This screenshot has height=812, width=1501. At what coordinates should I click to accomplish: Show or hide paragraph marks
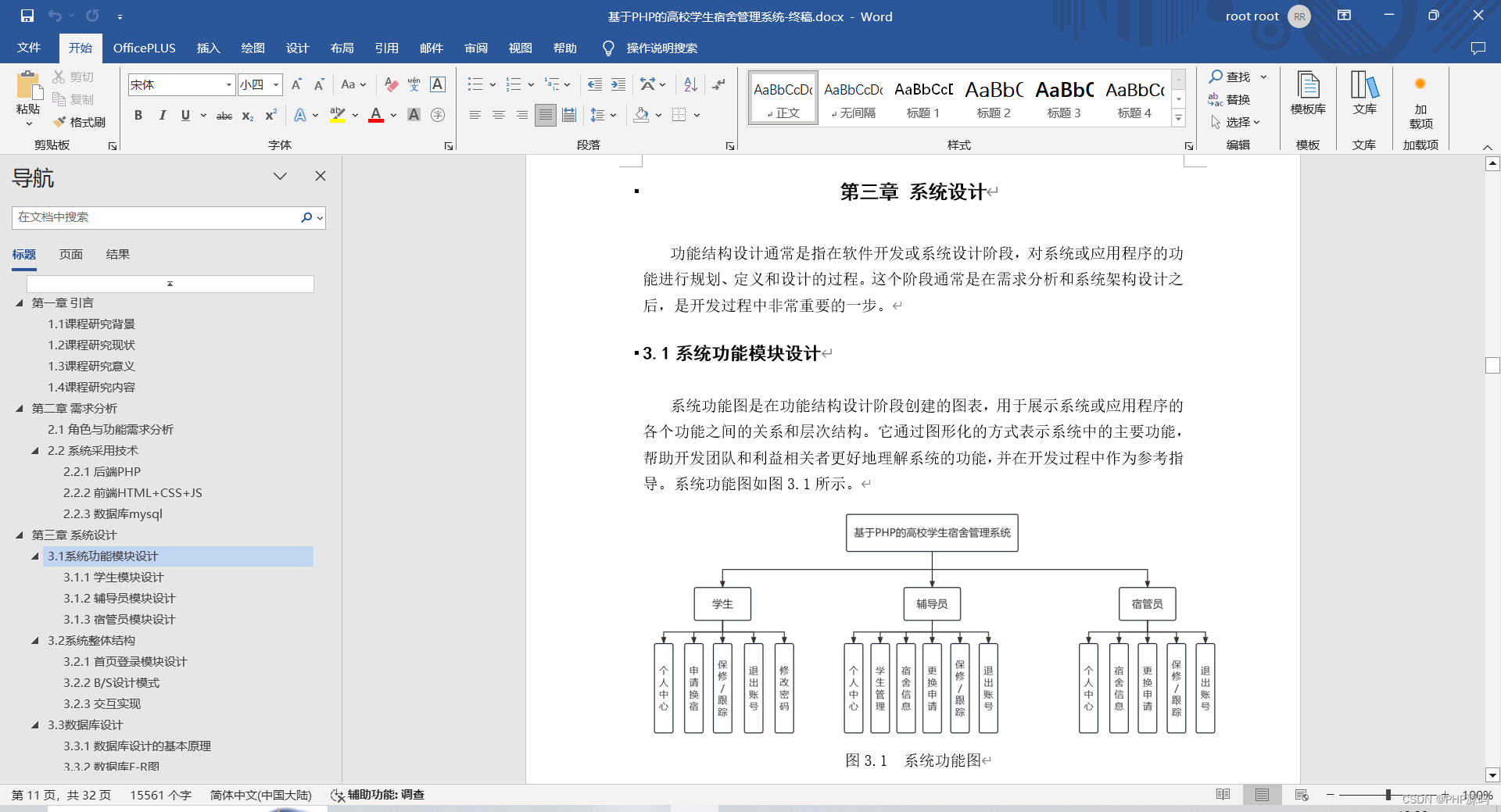pyautogui.click(x=718, y=84)
